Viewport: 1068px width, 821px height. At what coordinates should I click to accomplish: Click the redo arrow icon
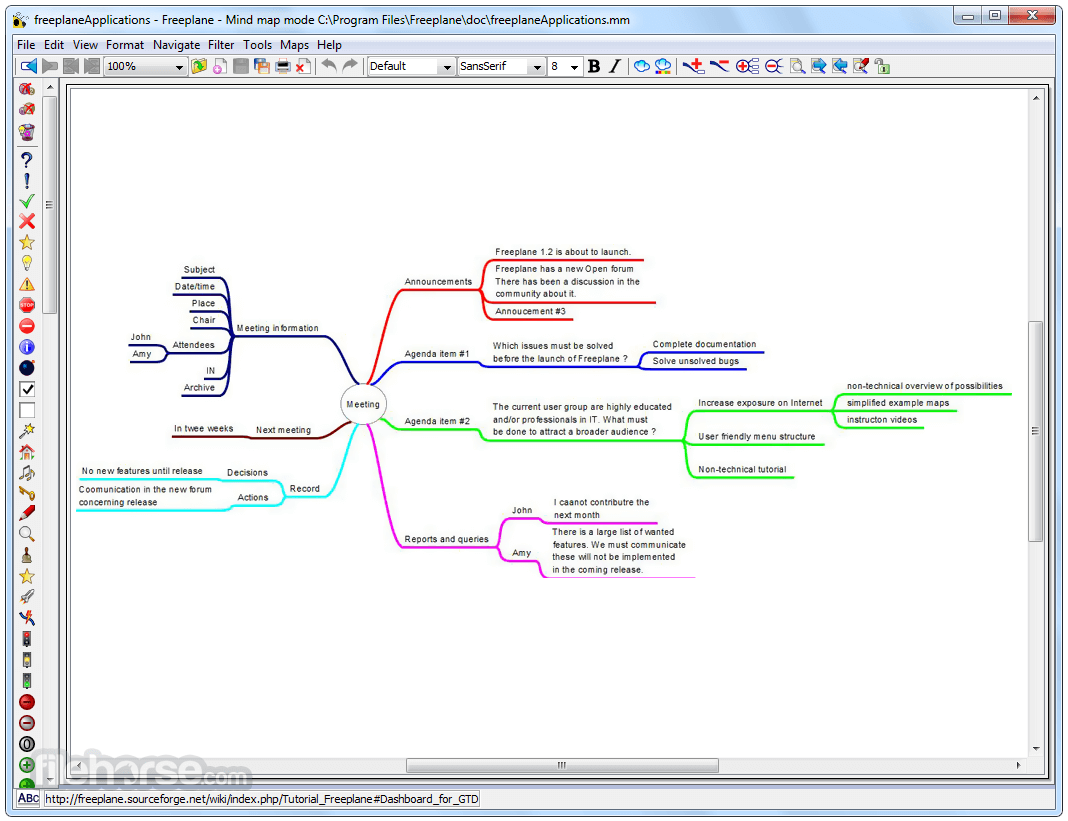tap(349, 65)
